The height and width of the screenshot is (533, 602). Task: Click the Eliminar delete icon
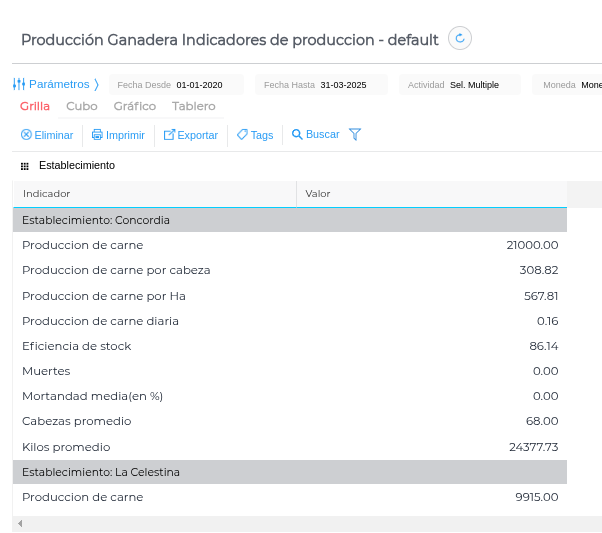26,135
